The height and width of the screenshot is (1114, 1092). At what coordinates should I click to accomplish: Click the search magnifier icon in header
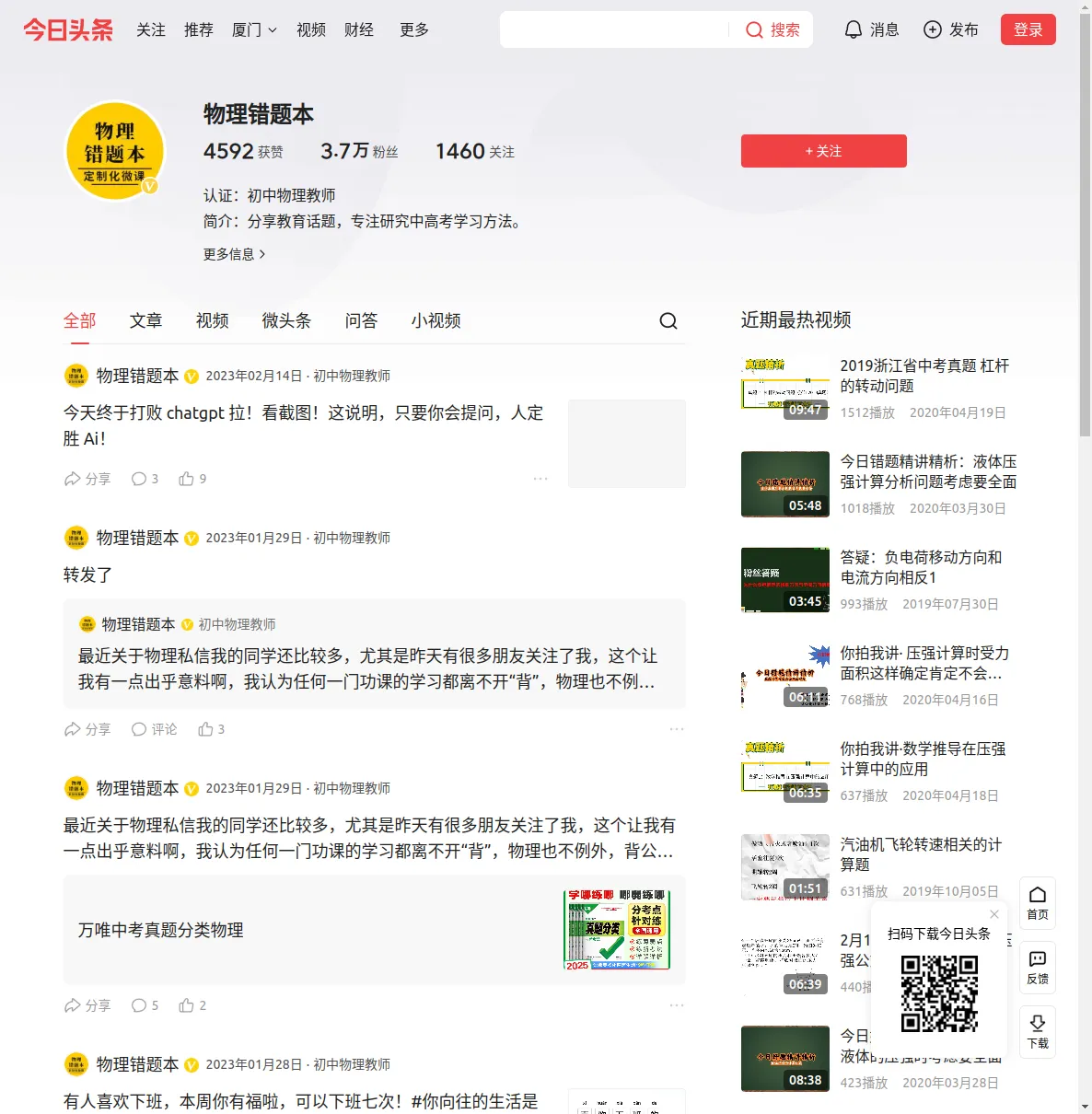(754, 30)
